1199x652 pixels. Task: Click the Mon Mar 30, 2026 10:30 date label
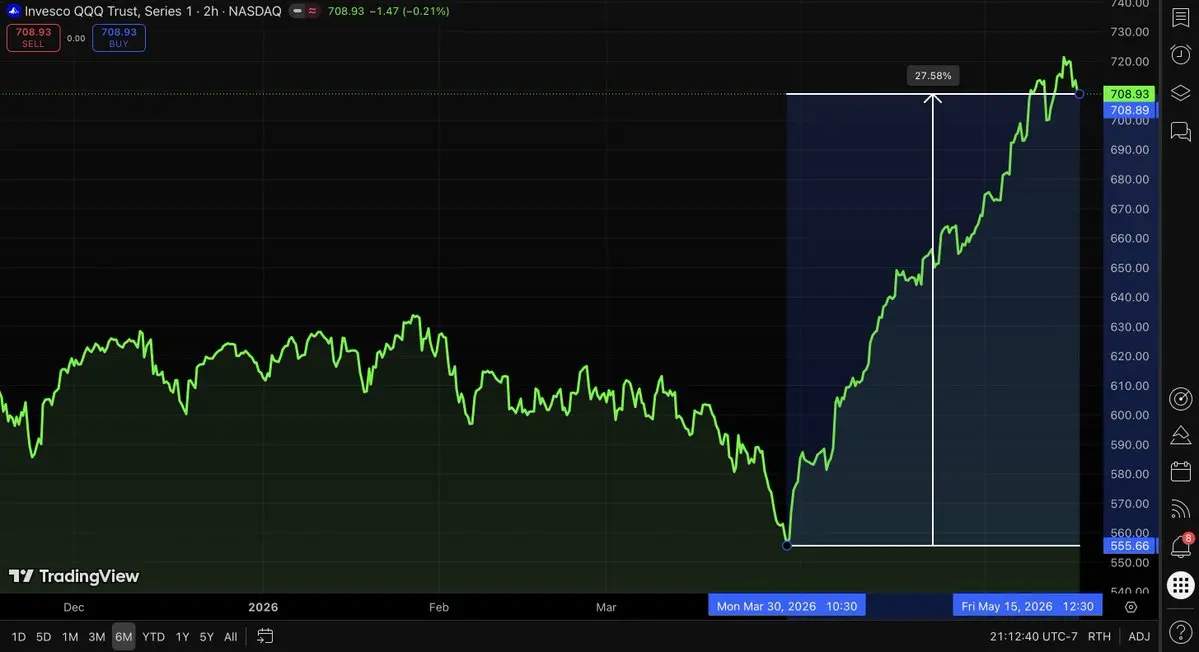click(787, 606)
